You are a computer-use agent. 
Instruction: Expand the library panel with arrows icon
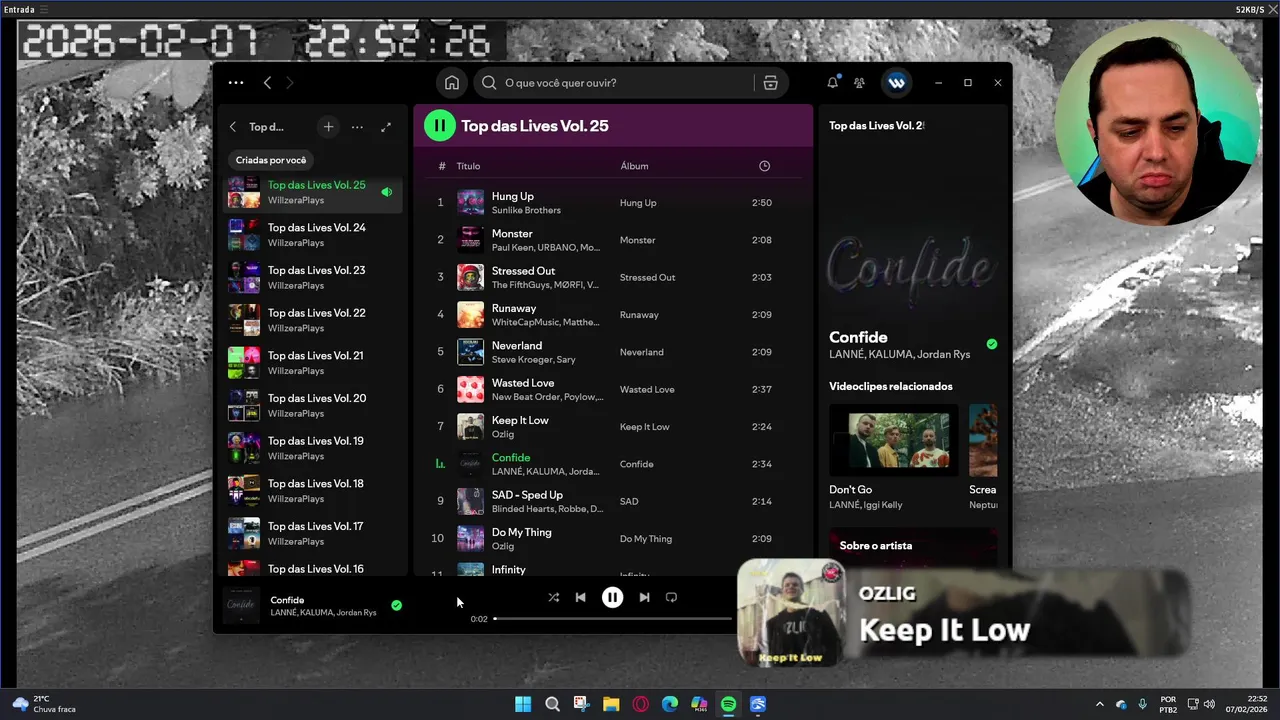pyautogui.click(x=386, y=127)
